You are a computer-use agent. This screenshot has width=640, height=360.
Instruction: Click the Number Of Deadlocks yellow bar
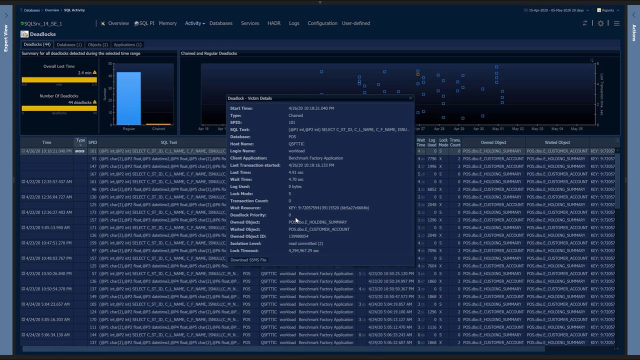pos(59,108)
